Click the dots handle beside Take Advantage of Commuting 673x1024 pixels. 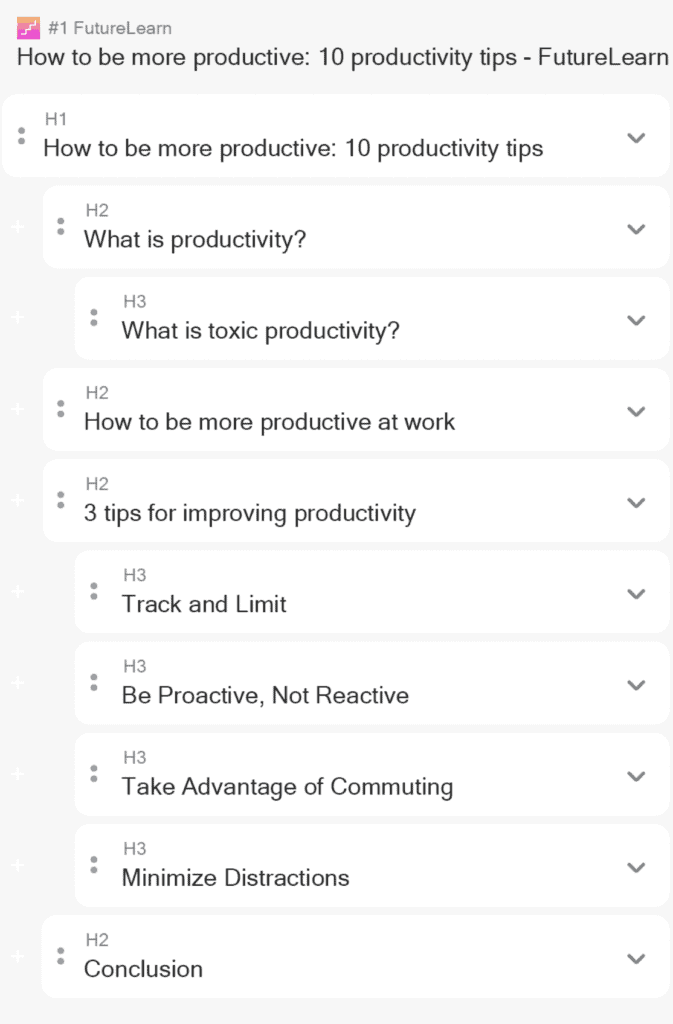click(94, 775)
